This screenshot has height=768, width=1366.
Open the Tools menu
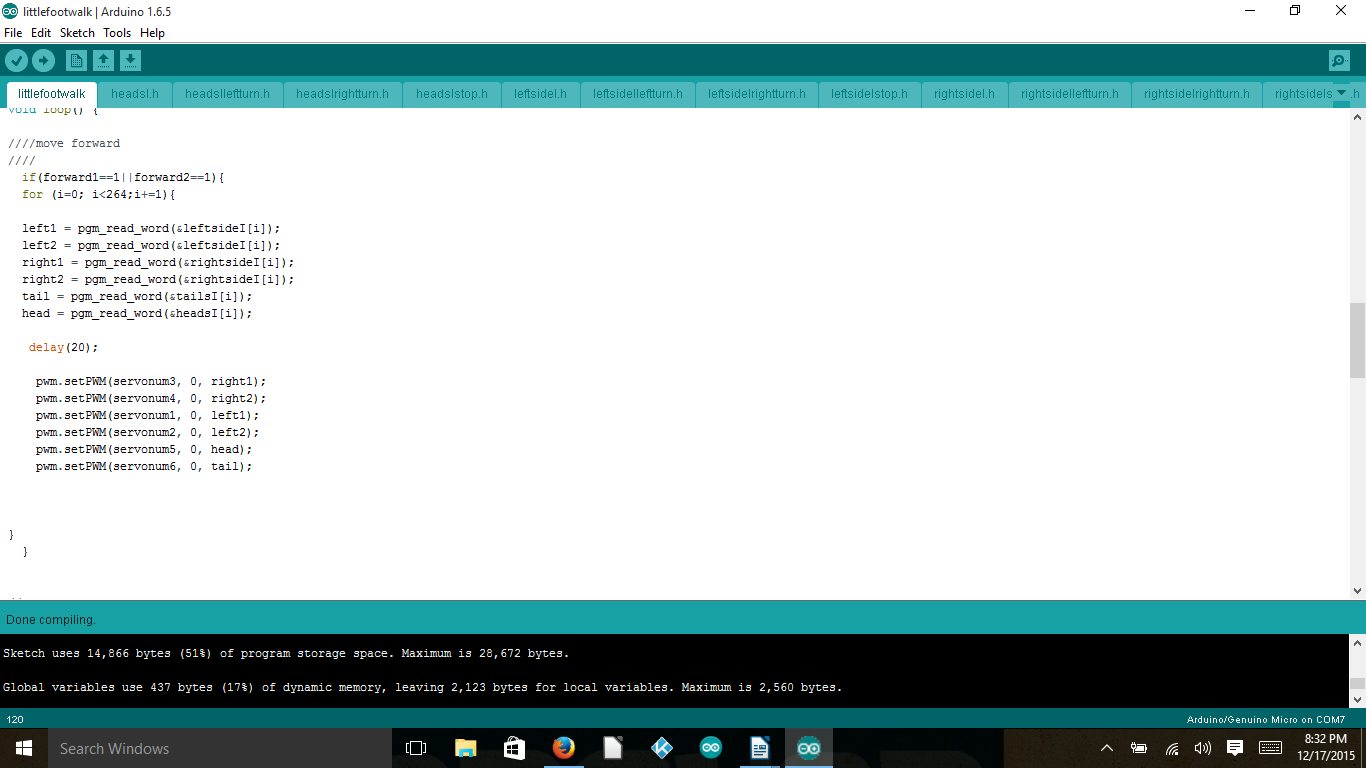(x=117, y=33)
